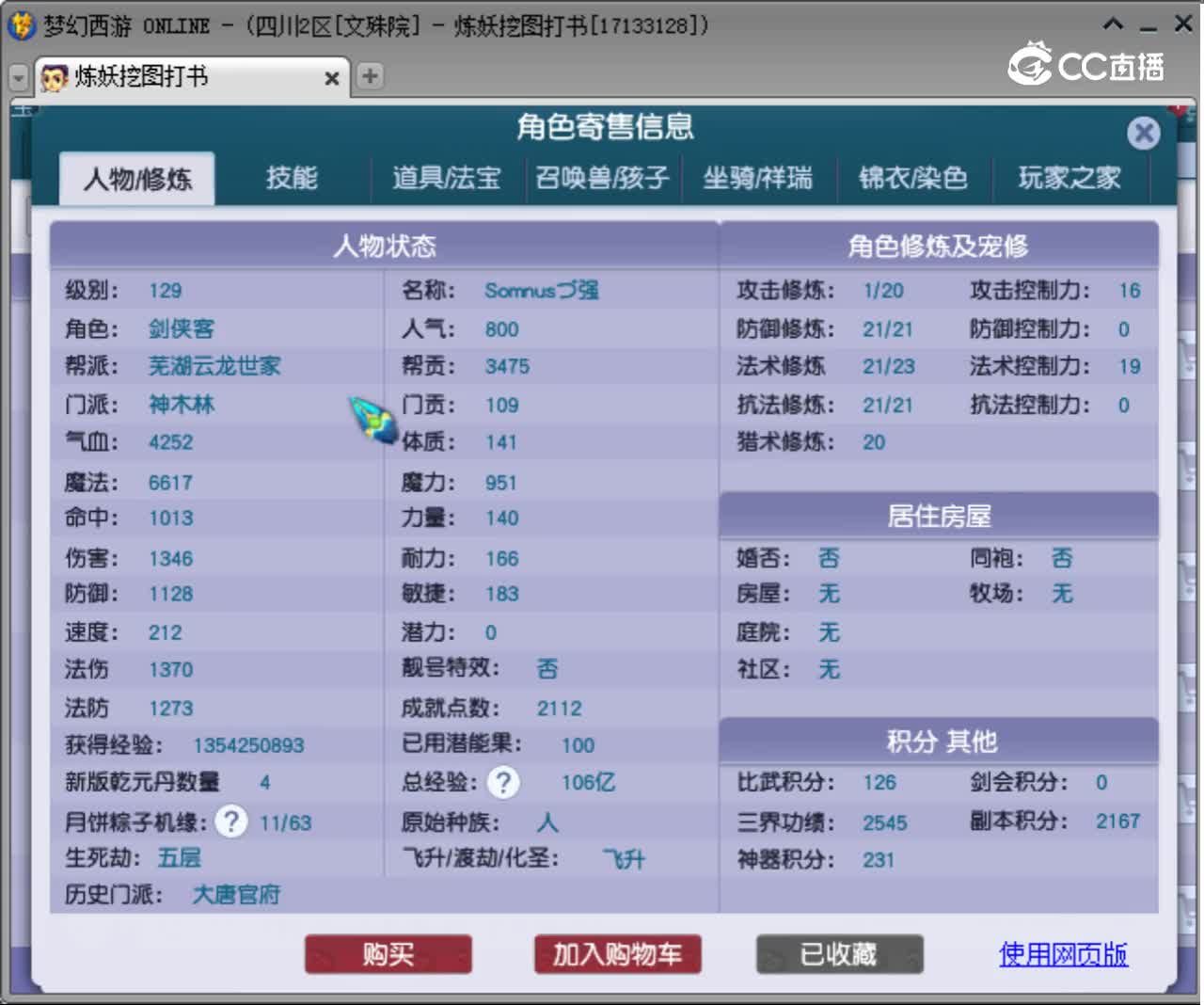1204x1005 pixels.
Task: Open the 召唤兽/孩子 tab
Action: [x=602, y=178]
